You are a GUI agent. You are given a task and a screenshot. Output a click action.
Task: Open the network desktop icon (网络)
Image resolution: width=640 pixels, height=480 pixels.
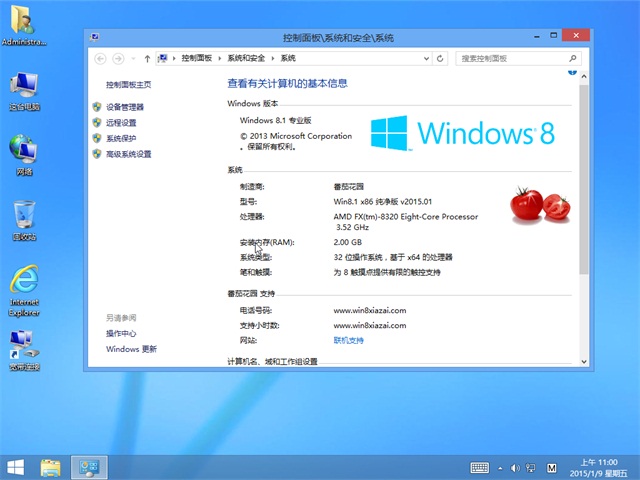click(x=24, y=153)
